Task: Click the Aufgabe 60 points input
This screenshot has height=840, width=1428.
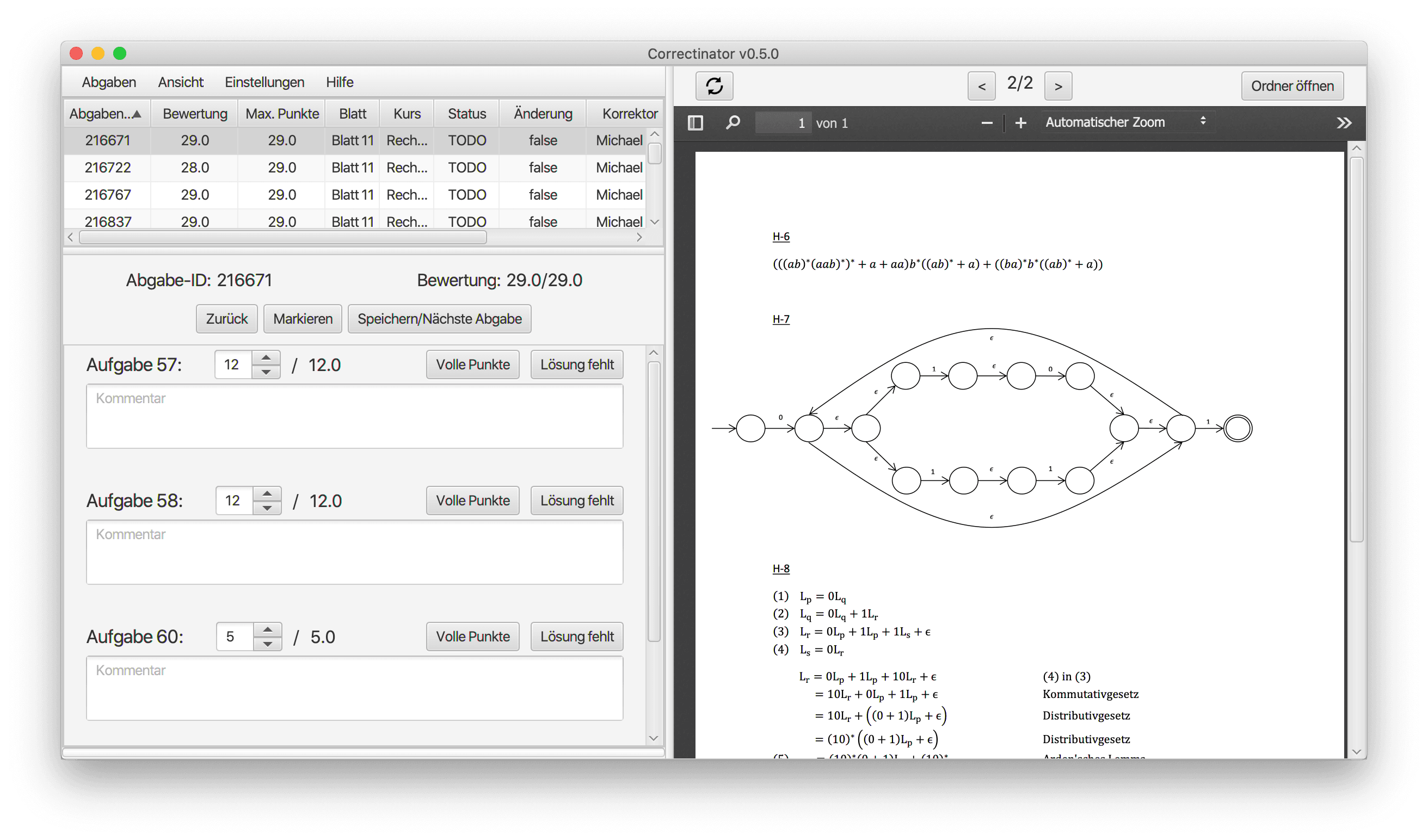Action: 235,637
